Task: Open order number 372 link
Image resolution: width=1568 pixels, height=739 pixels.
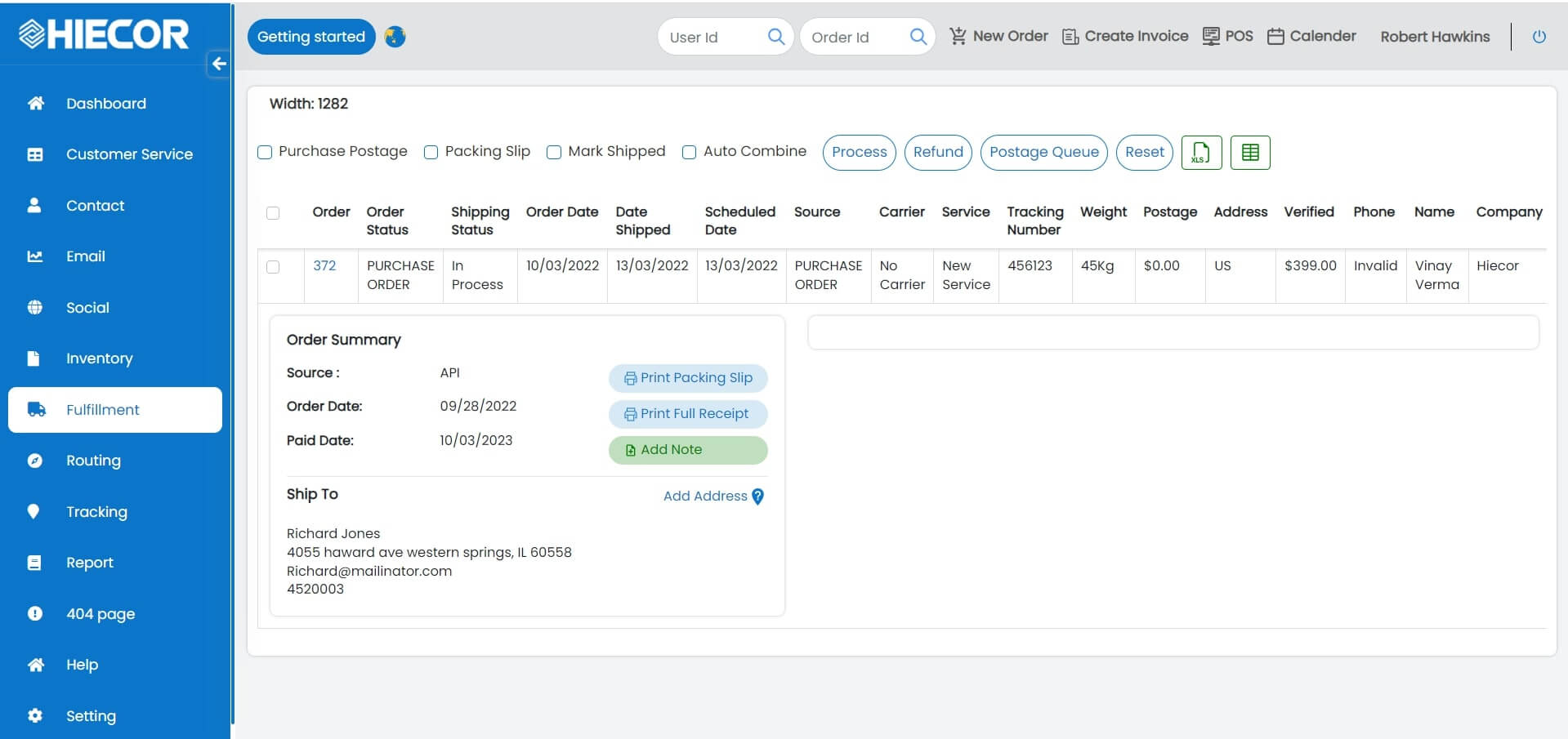Action: tap(324, 265)
